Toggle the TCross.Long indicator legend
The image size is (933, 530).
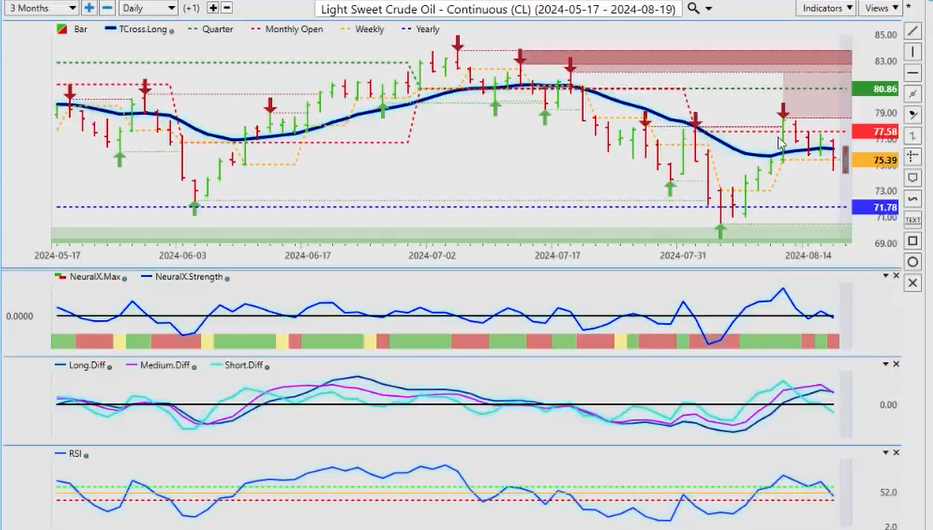tap(138, 30)
